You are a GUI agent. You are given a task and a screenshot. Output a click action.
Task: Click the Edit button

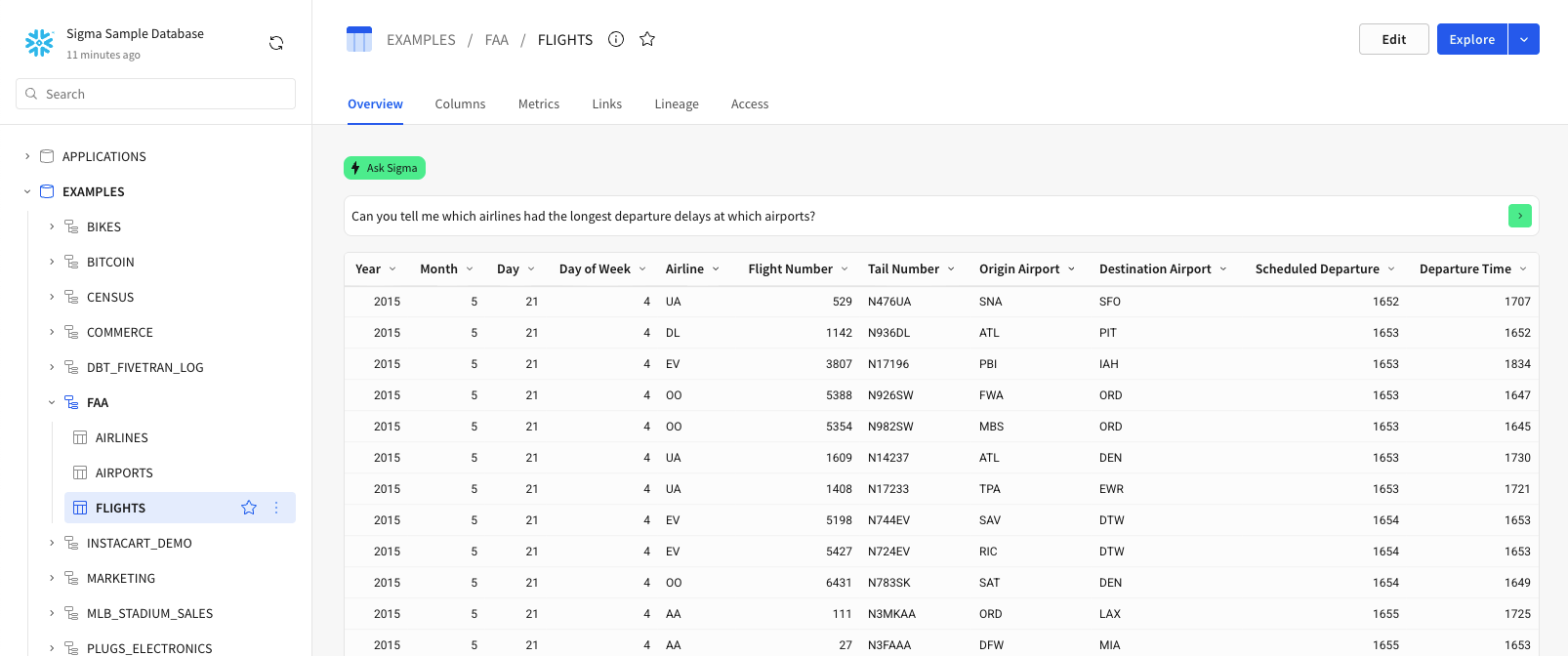(1394, 39)
